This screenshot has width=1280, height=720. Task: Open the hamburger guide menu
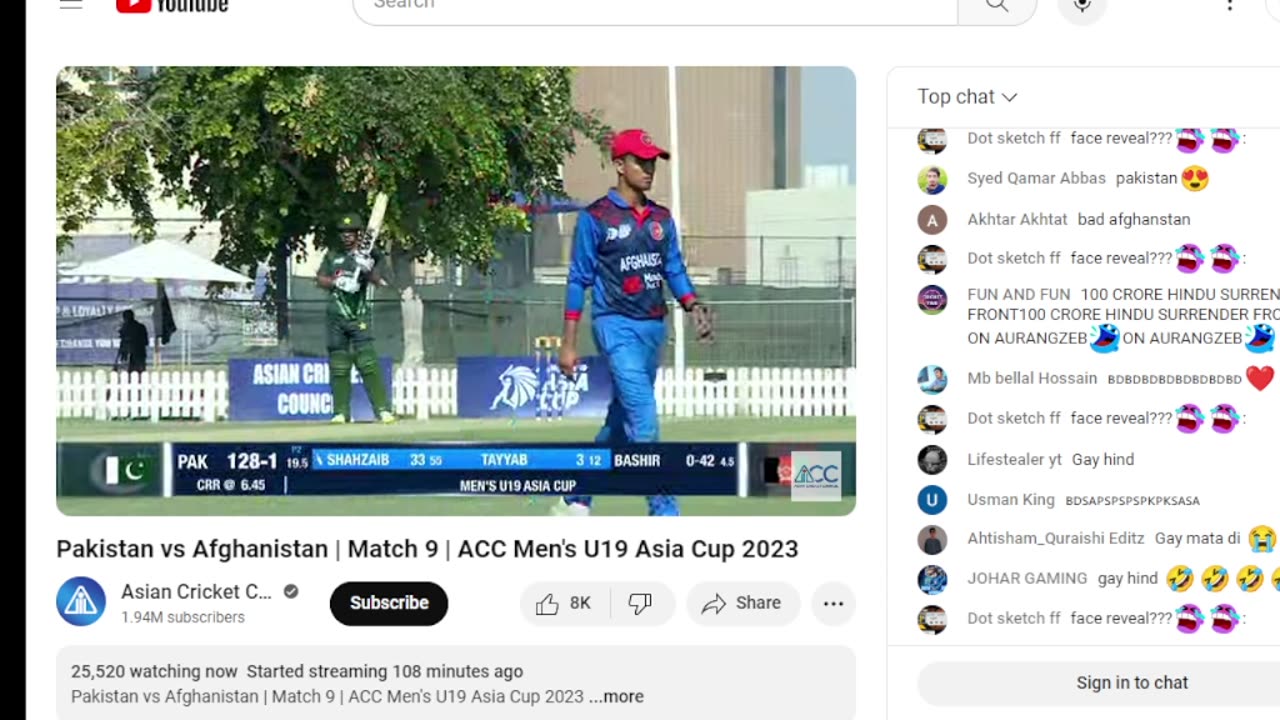pos(70,4)
